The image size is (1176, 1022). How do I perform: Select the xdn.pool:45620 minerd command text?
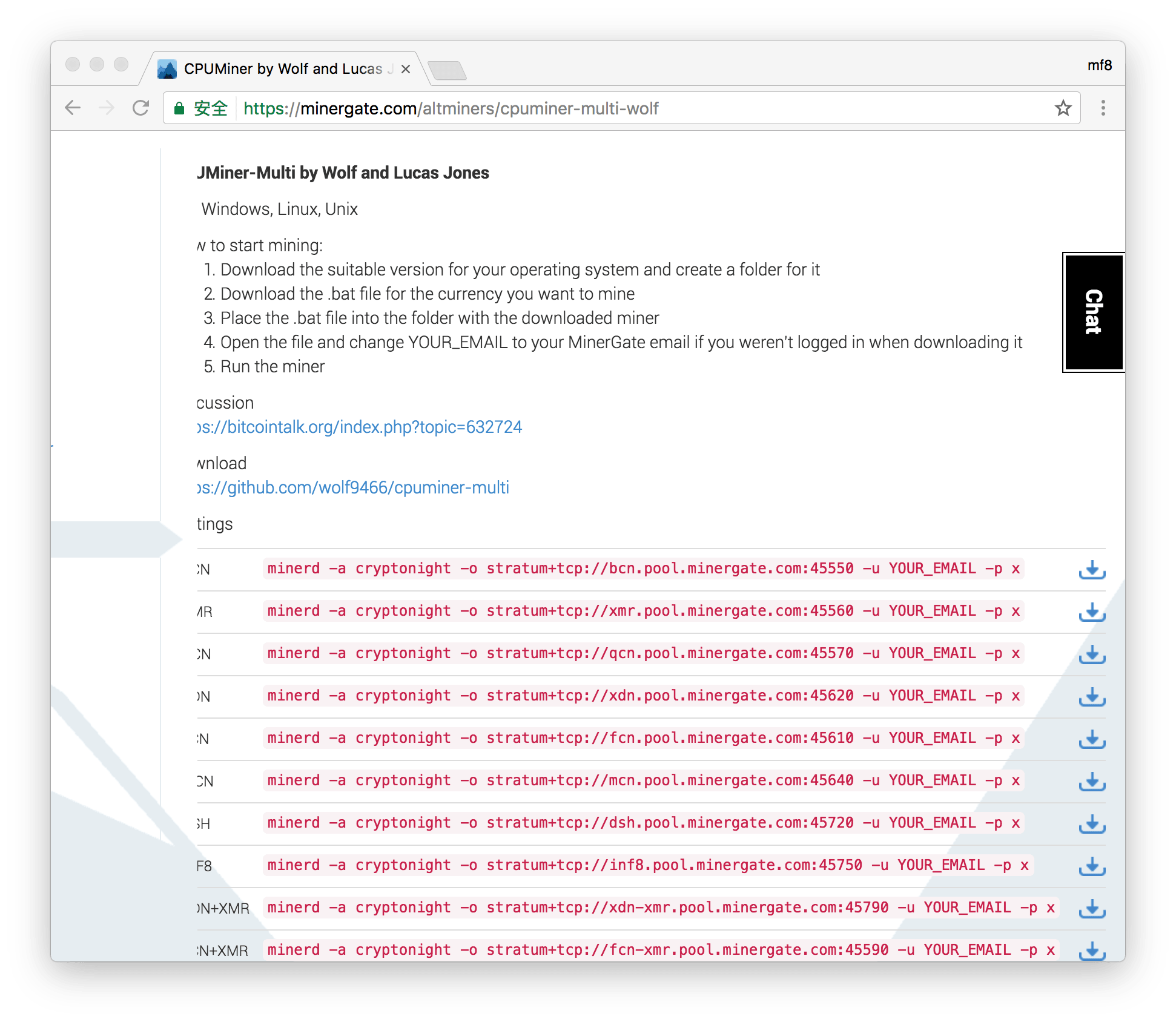643,696
